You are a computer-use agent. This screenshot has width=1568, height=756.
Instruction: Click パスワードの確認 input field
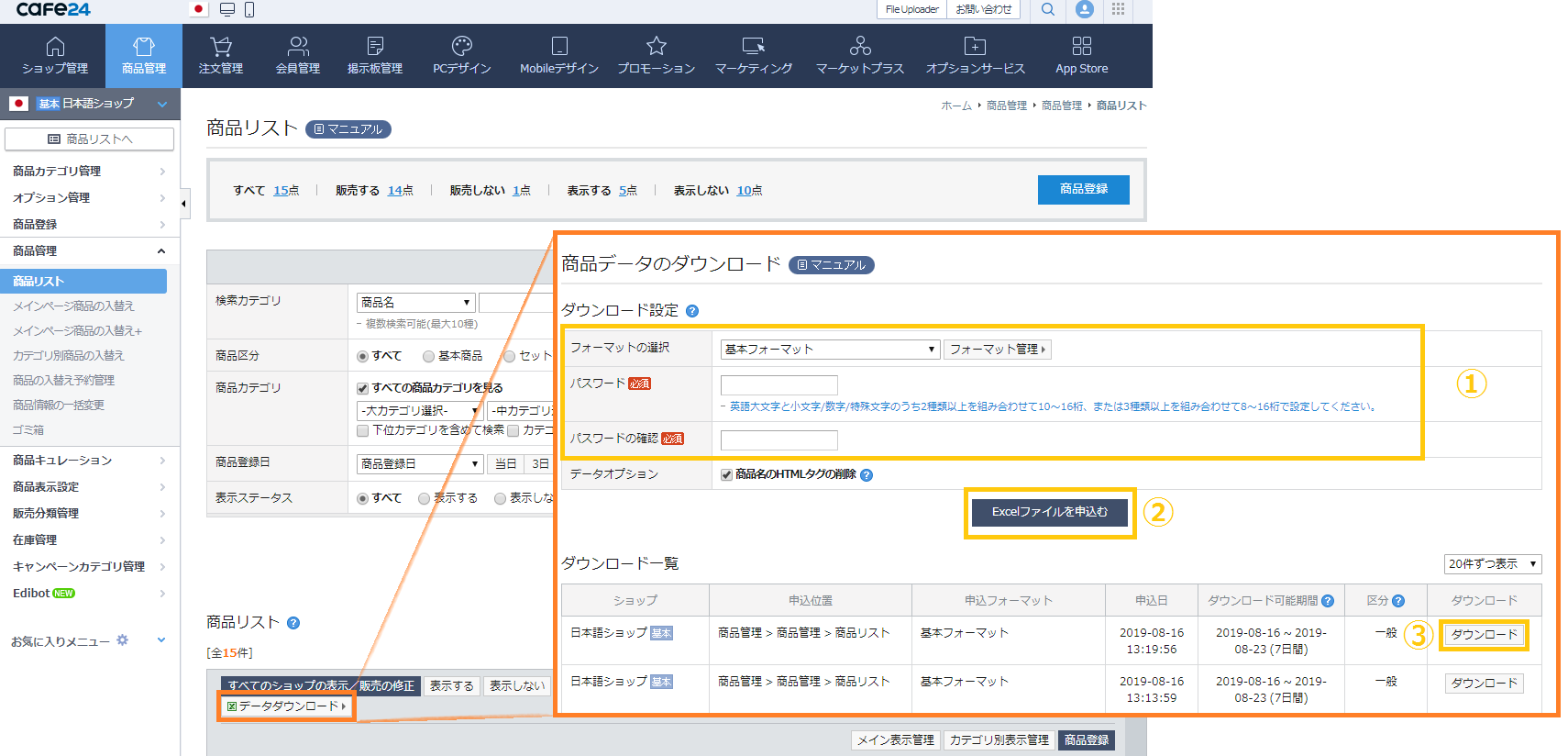[x=779, y=440]
